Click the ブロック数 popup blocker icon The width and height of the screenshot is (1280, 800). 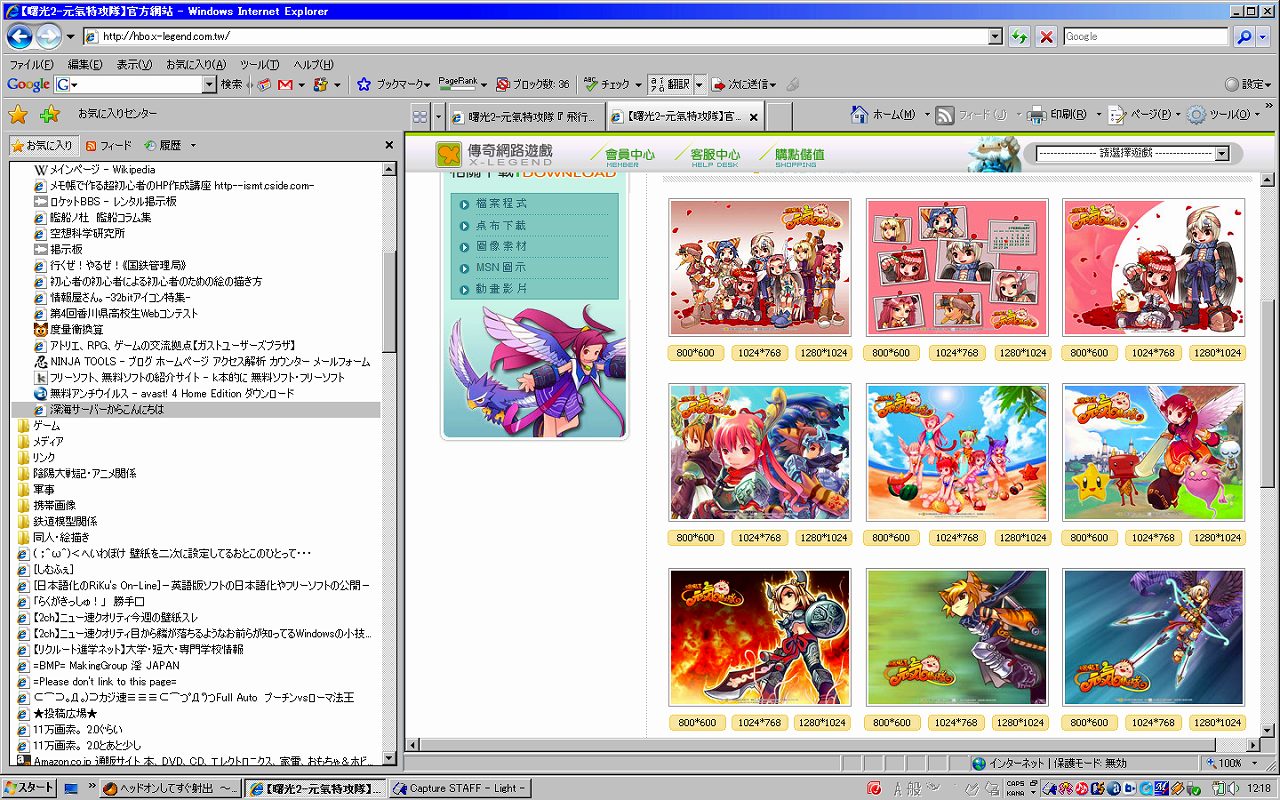point(502,85)
